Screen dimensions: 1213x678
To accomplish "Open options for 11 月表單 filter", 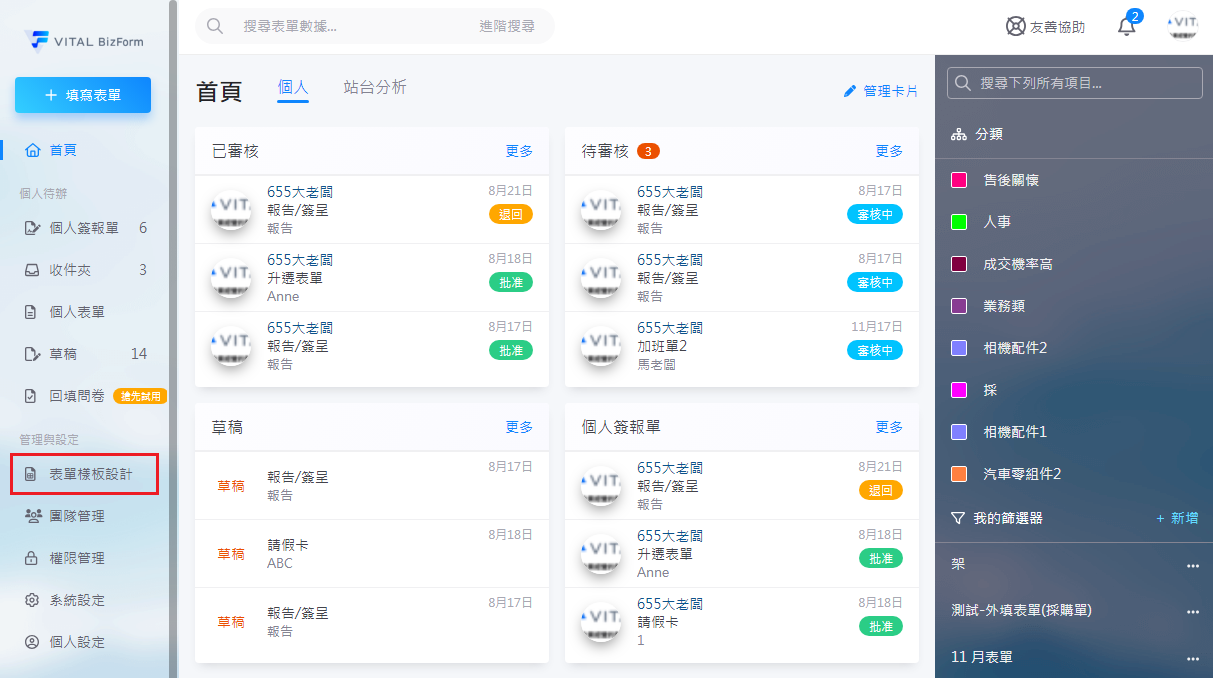I will pyautogui.click(x=1192, y=658).
